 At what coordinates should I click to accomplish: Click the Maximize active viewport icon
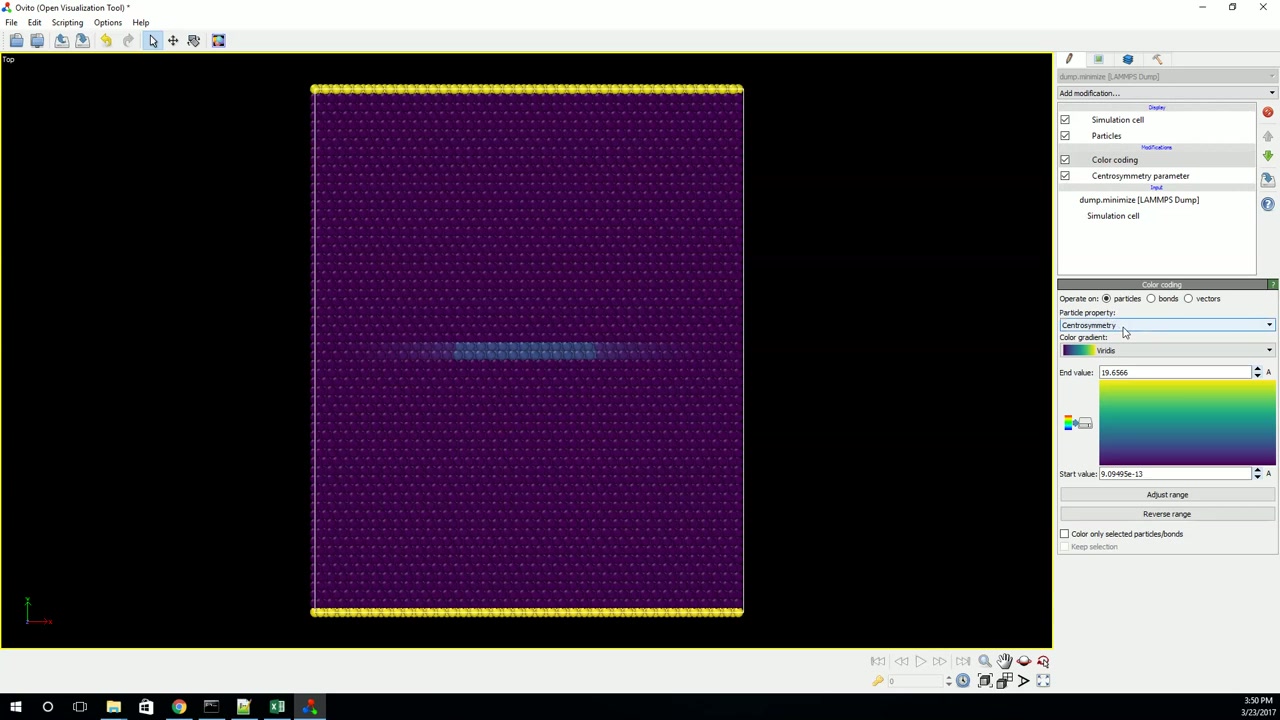point(1043,681)
